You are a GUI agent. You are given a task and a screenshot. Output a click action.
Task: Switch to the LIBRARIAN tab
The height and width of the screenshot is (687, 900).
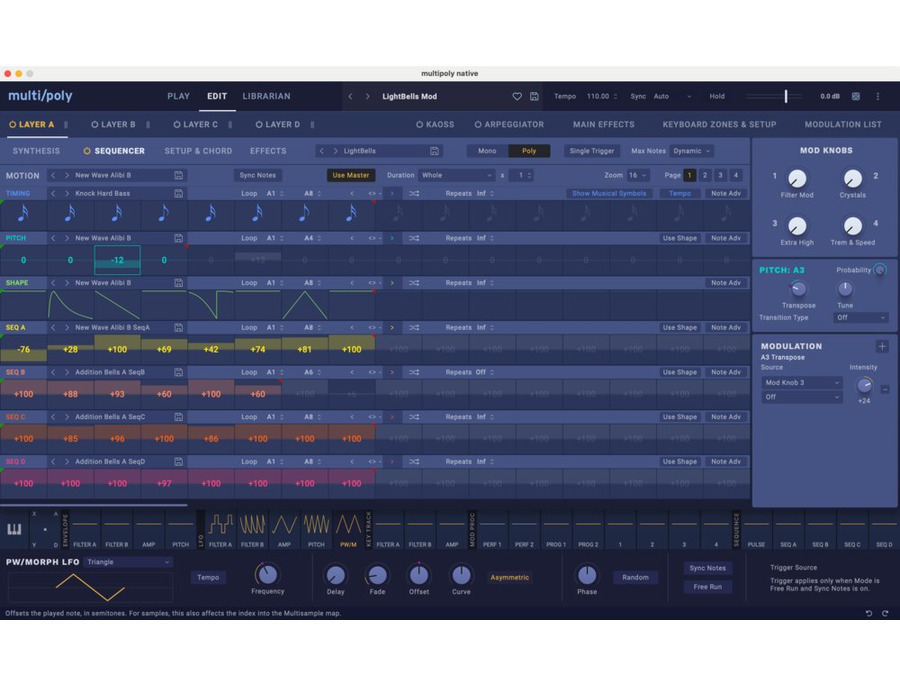tap(266, 96)
